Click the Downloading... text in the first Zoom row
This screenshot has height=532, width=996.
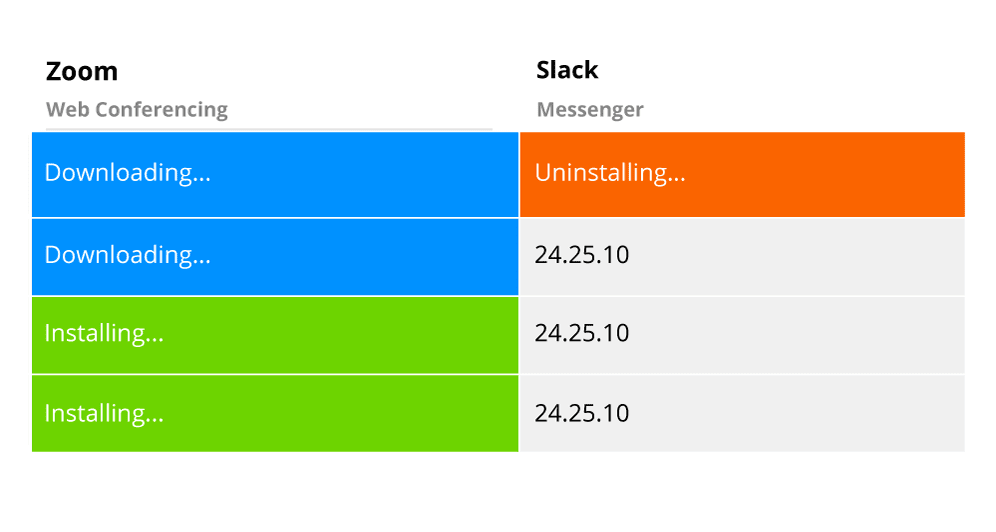coord(127,173)
